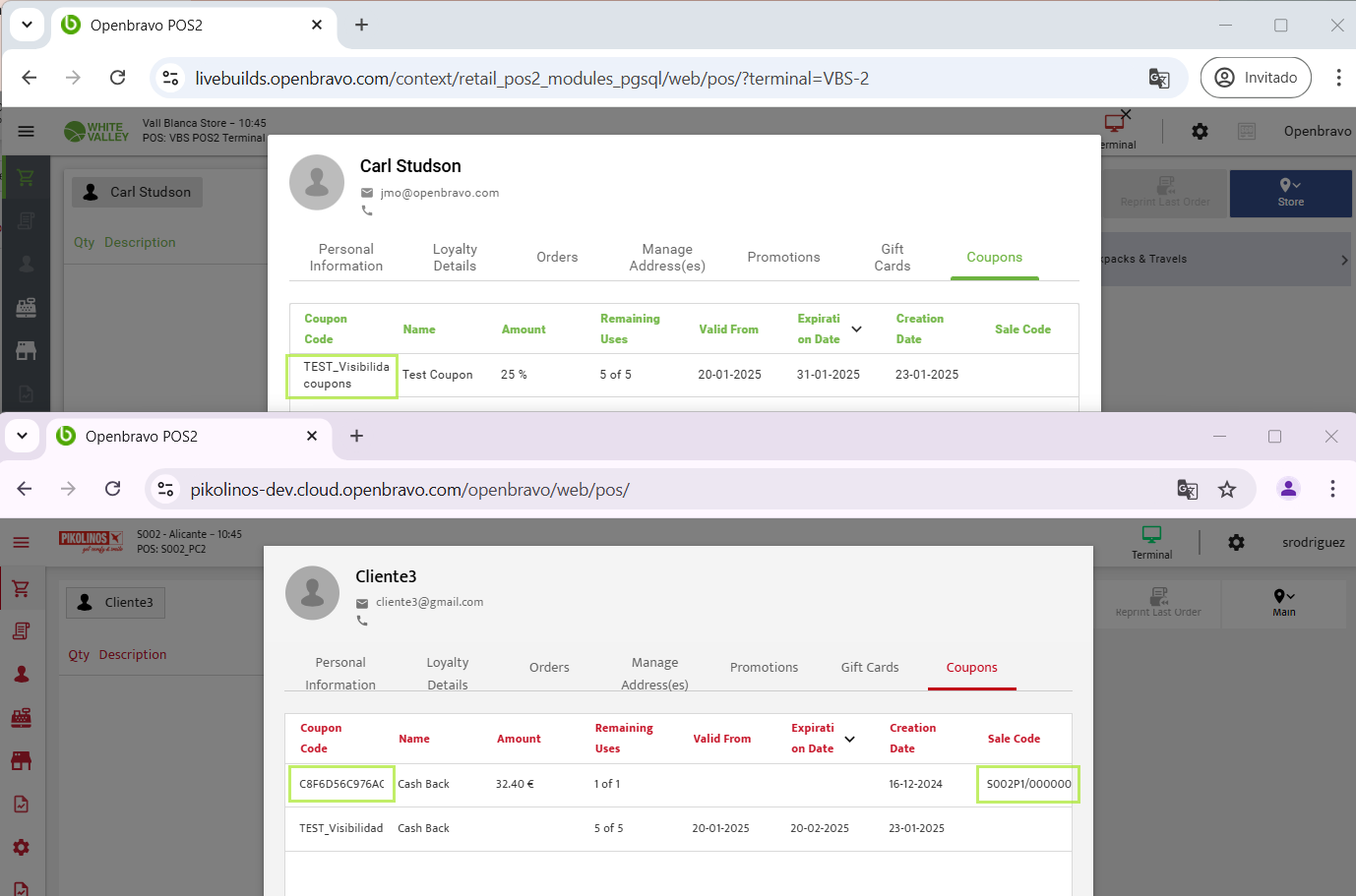The width and height of the screenshot is (1356, 896).
Task: Click the settings gear next to srodriguez
Action: pos(1236,543)
